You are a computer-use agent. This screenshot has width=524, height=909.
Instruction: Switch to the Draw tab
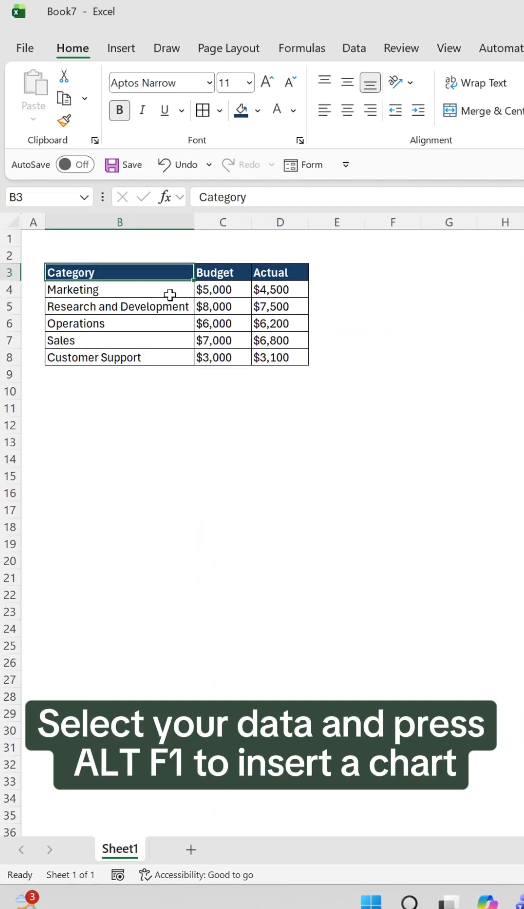[x=166, y=48]
